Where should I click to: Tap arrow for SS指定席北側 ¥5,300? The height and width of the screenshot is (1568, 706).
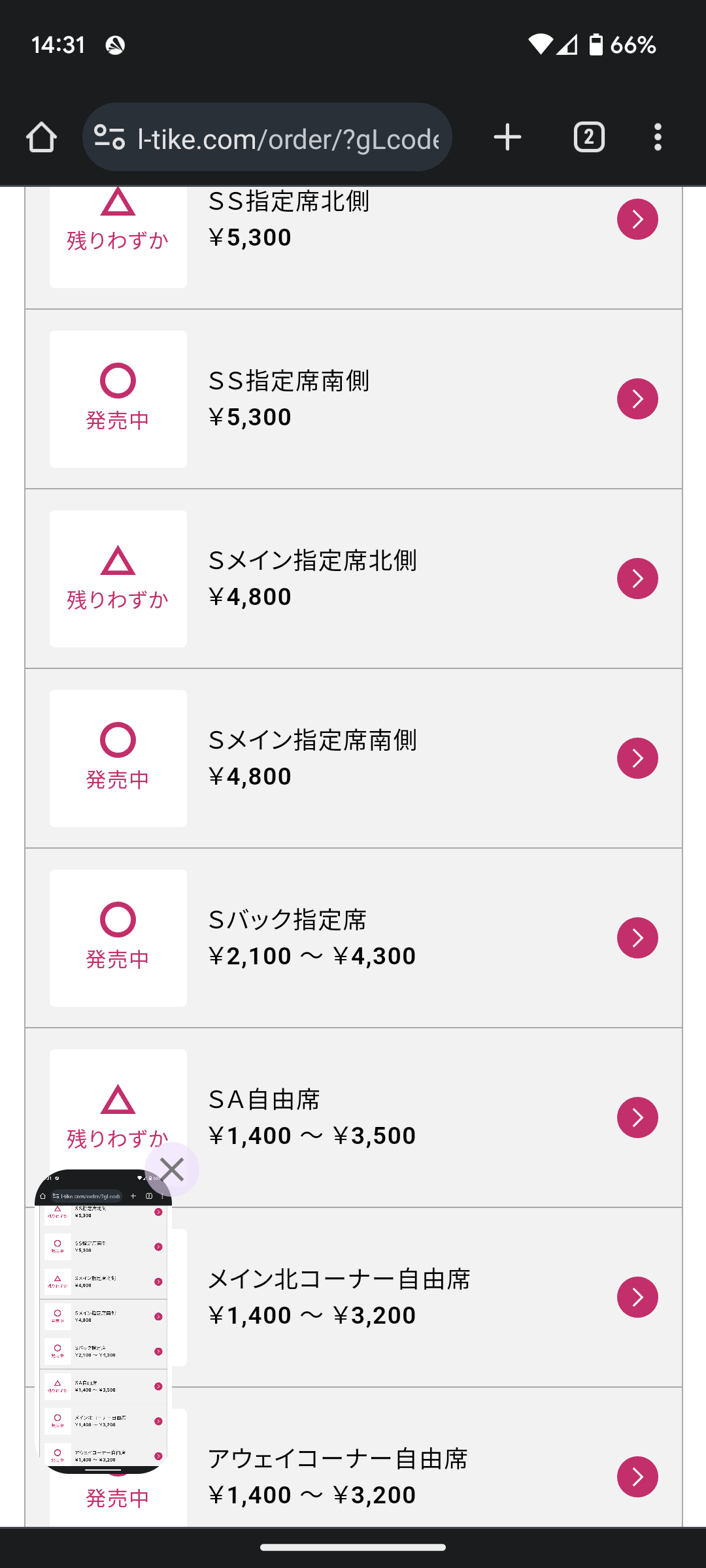pos(637,220)
